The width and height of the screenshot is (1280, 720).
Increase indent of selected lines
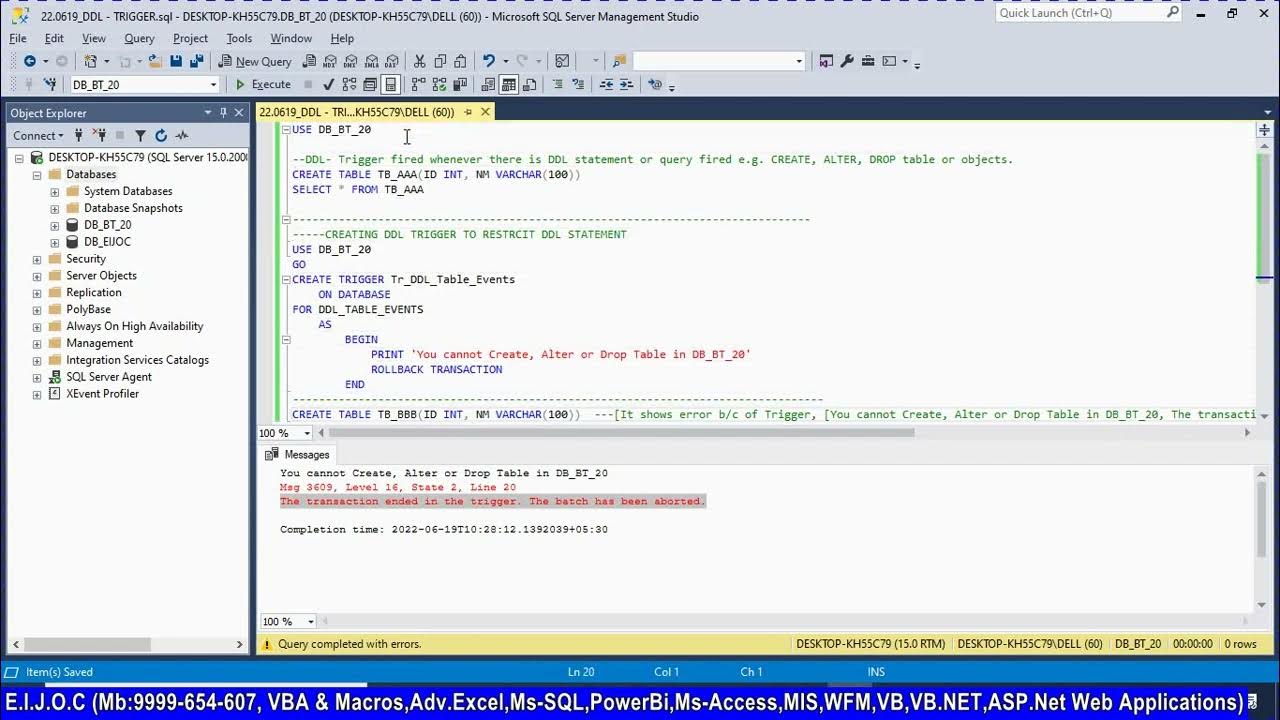(x=627, y=85)
